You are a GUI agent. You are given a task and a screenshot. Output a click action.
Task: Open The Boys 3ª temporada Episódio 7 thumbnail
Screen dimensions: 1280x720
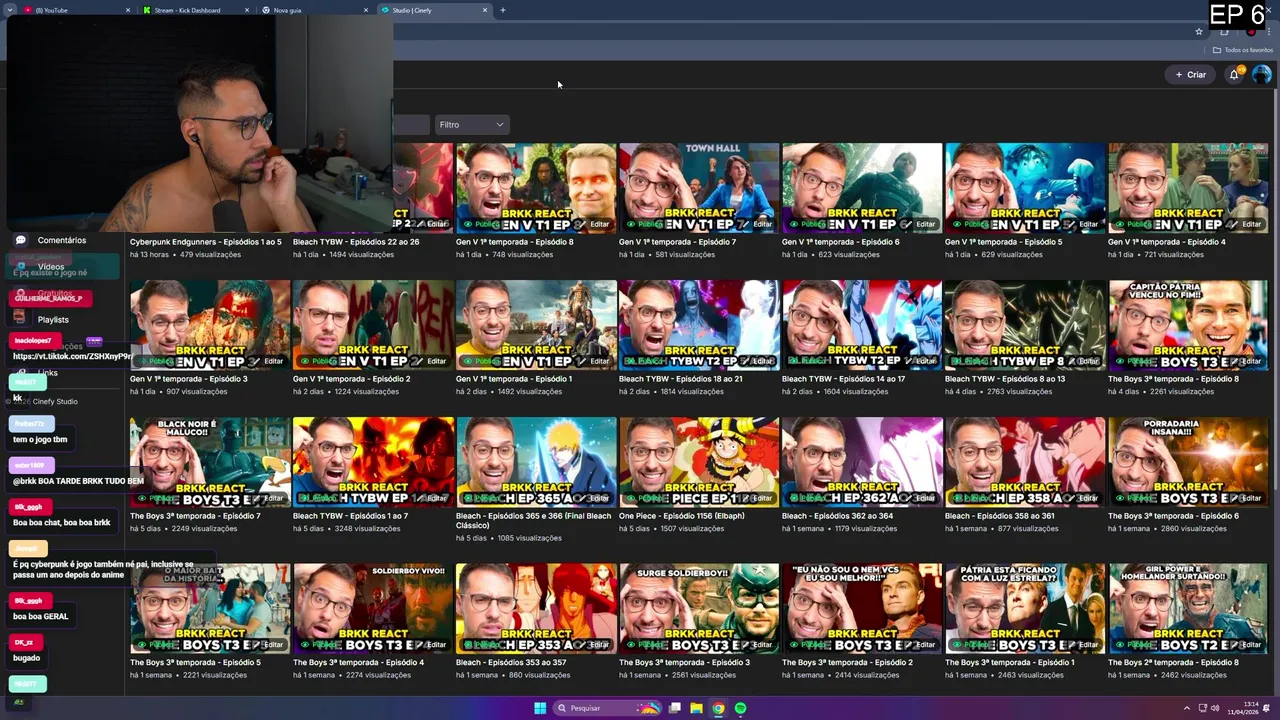210,462
